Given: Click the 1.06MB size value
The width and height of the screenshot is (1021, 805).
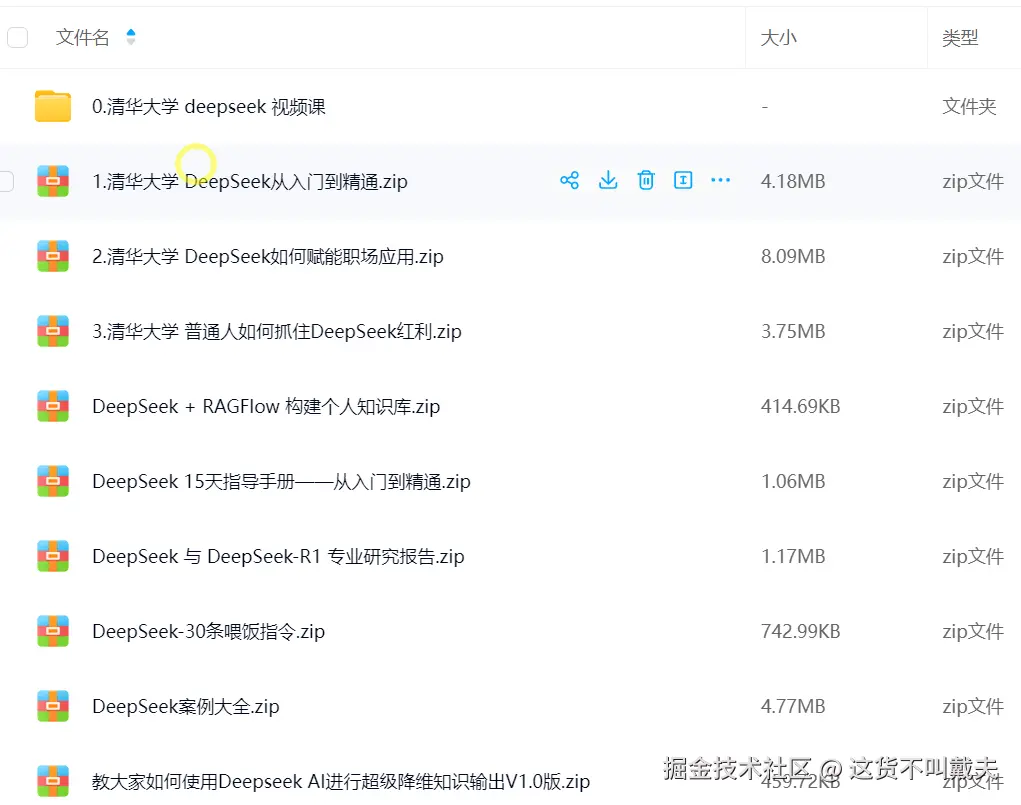Looking at the screenshot, I should [x=793, y=481].
